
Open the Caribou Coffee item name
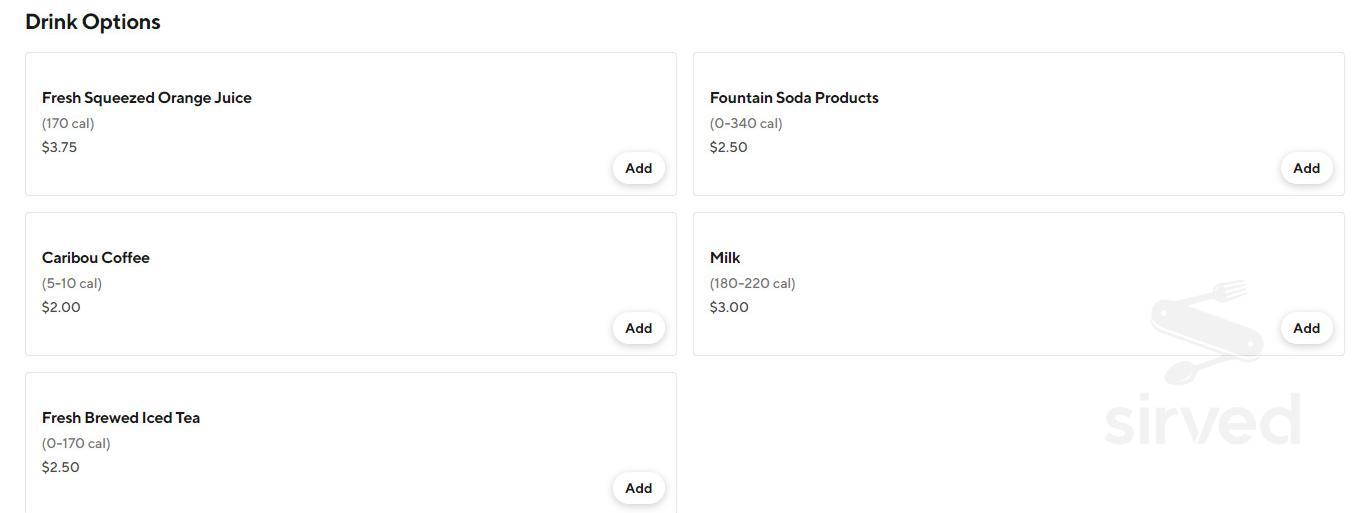[96, 258]
